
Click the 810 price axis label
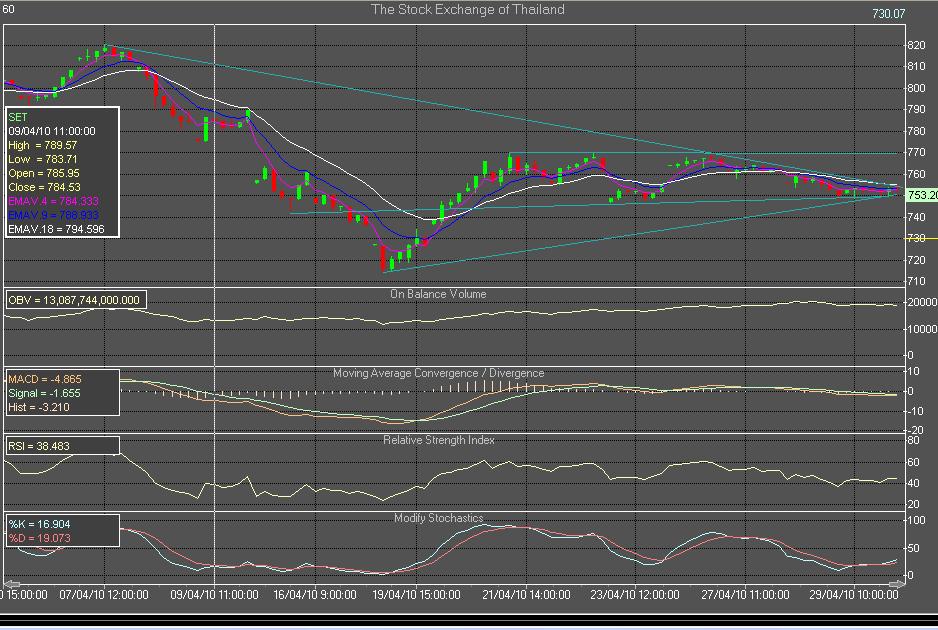916,66
